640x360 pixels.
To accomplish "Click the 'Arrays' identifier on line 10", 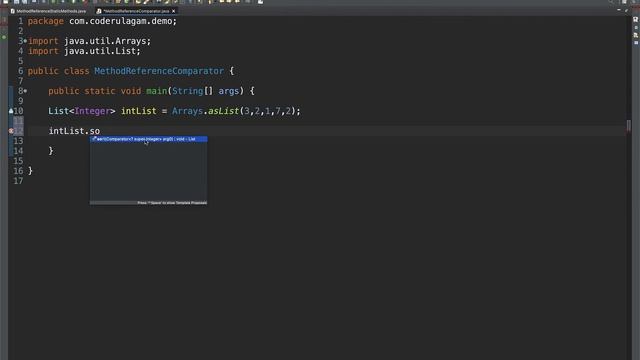I will click(x=187, y=111).
